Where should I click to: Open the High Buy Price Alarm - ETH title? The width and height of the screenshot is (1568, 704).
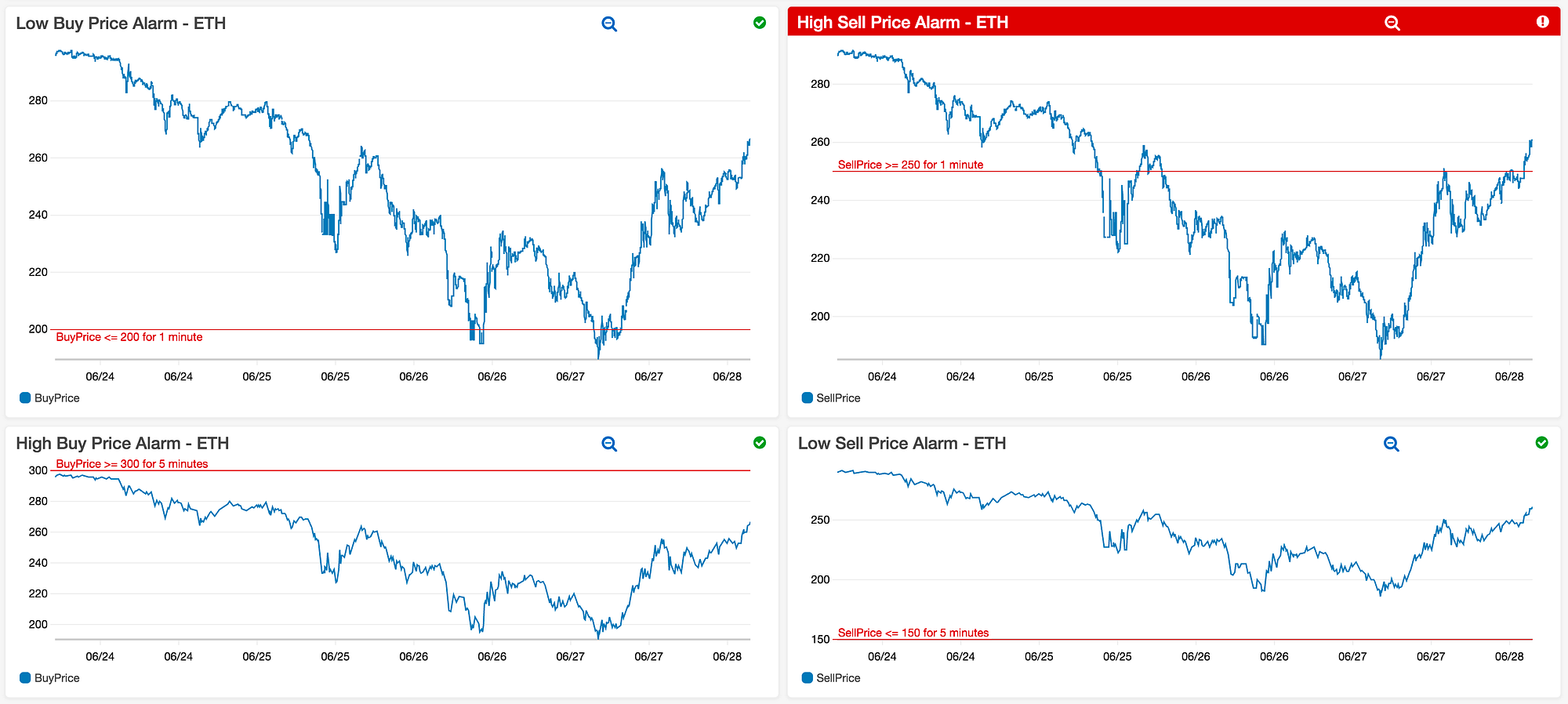click(122, 444)
